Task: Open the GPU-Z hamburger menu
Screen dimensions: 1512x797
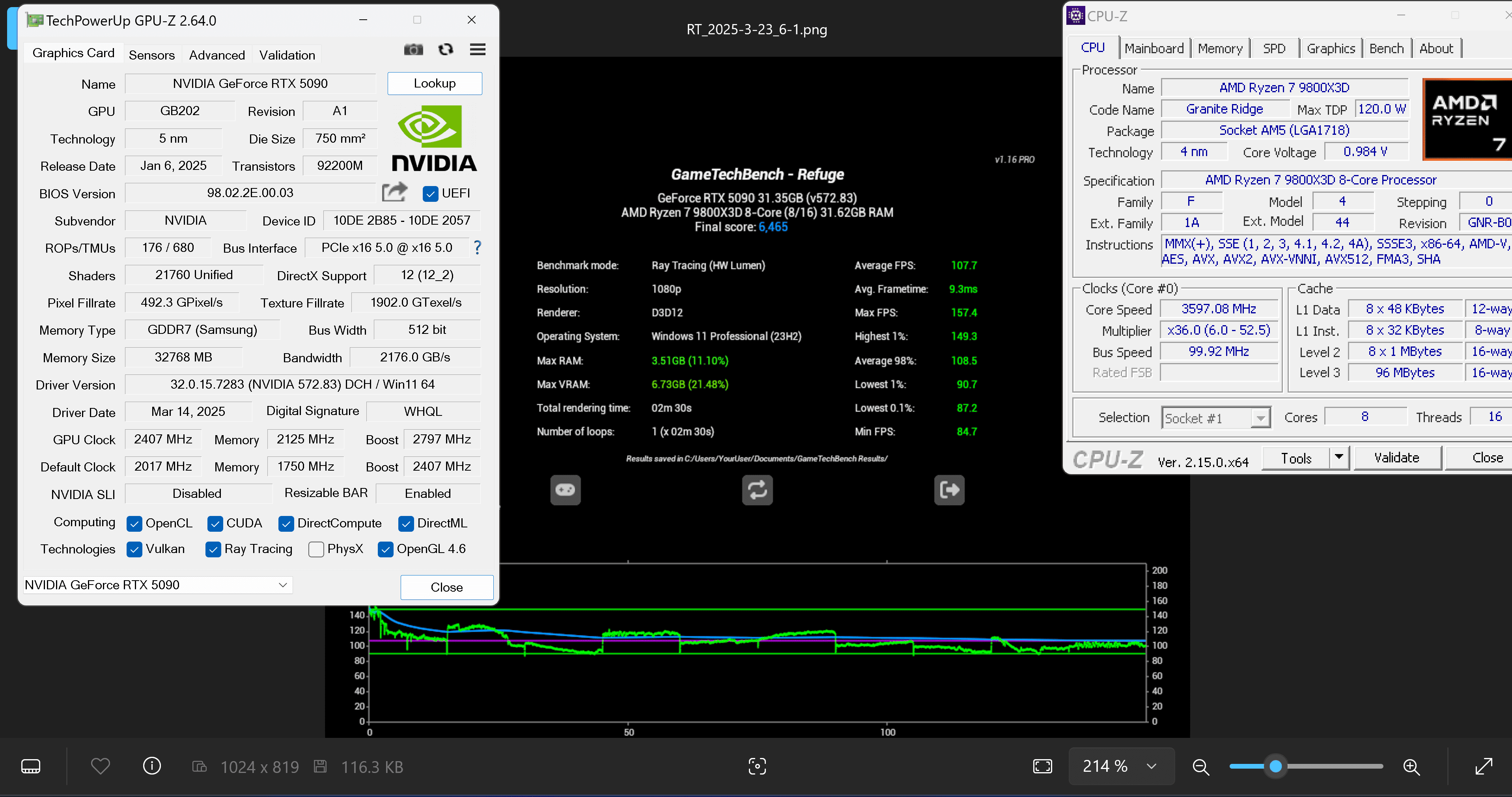Action: click(477, 50)
